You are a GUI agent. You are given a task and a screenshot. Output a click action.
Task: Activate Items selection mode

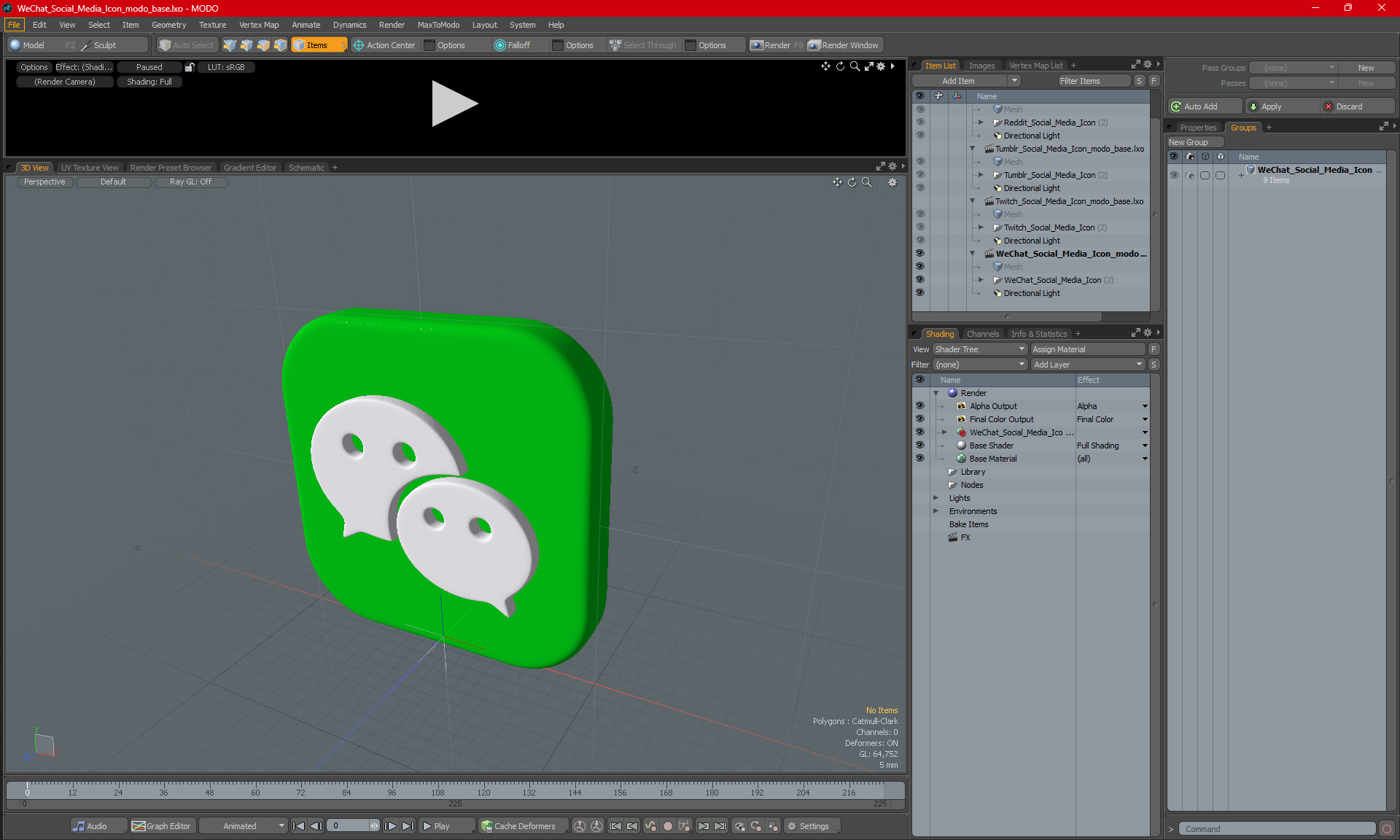click(x=319, y=45)
